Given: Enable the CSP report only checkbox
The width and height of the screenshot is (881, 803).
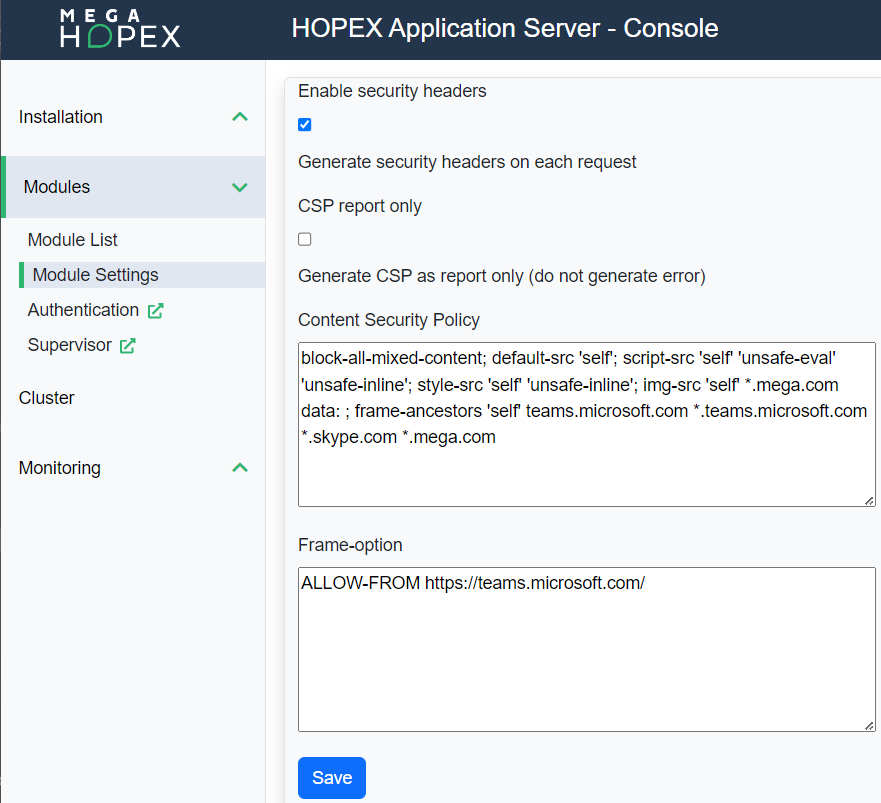Looking at the screenshot, I should pos(304,239).
